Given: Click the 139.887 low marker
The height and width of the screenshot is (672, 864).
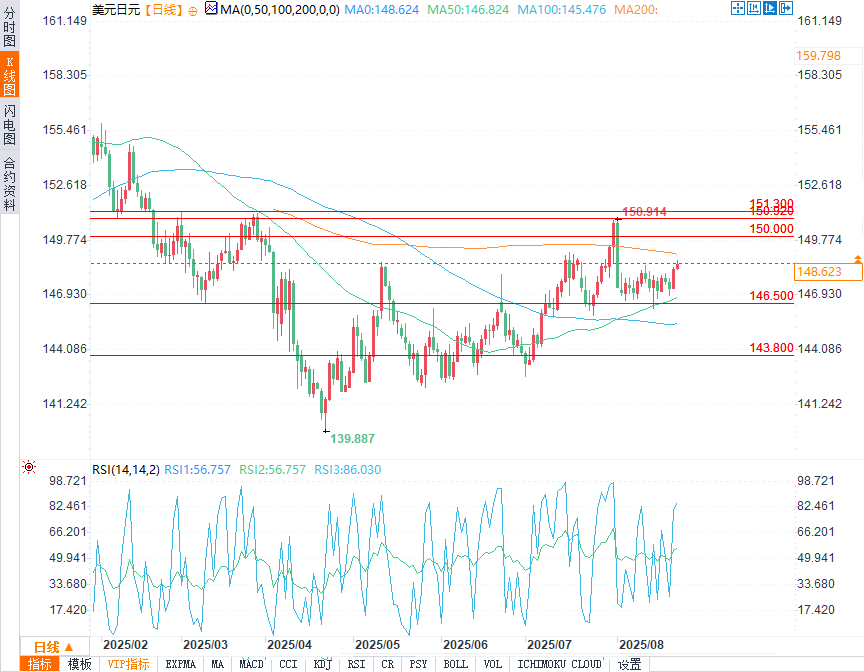Looking at the screenshot, I should (x=352, y=438).
